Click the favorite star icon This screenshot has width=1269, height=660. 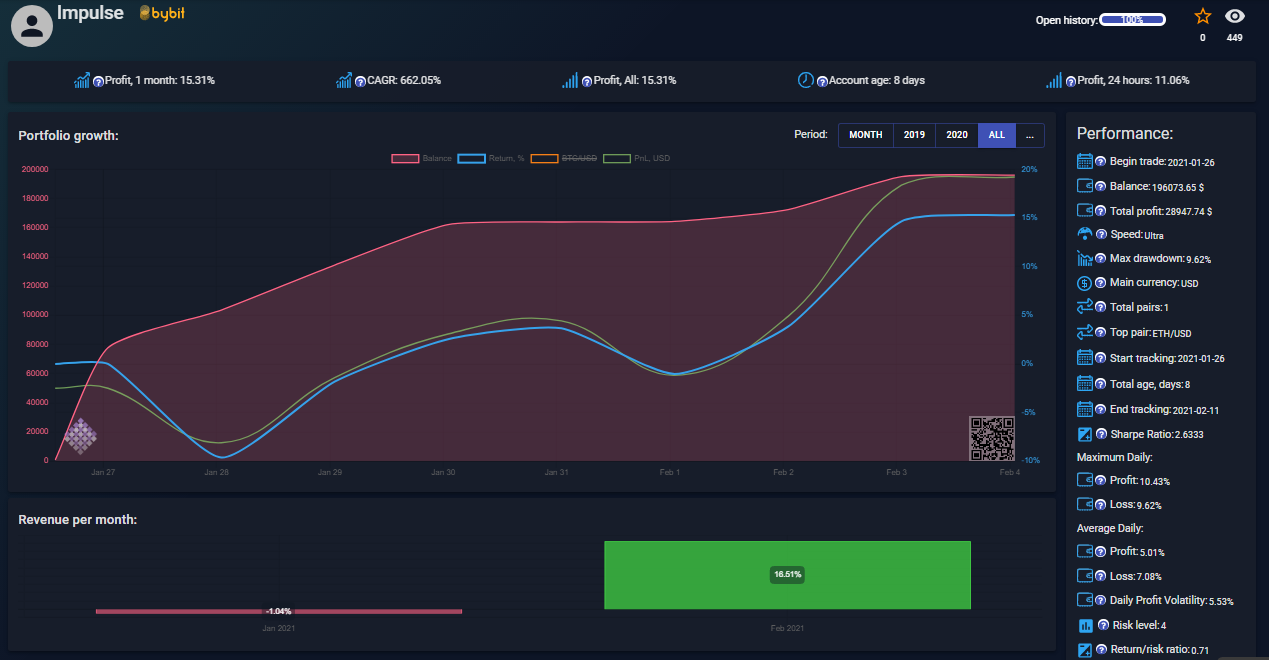[1202, 16]
